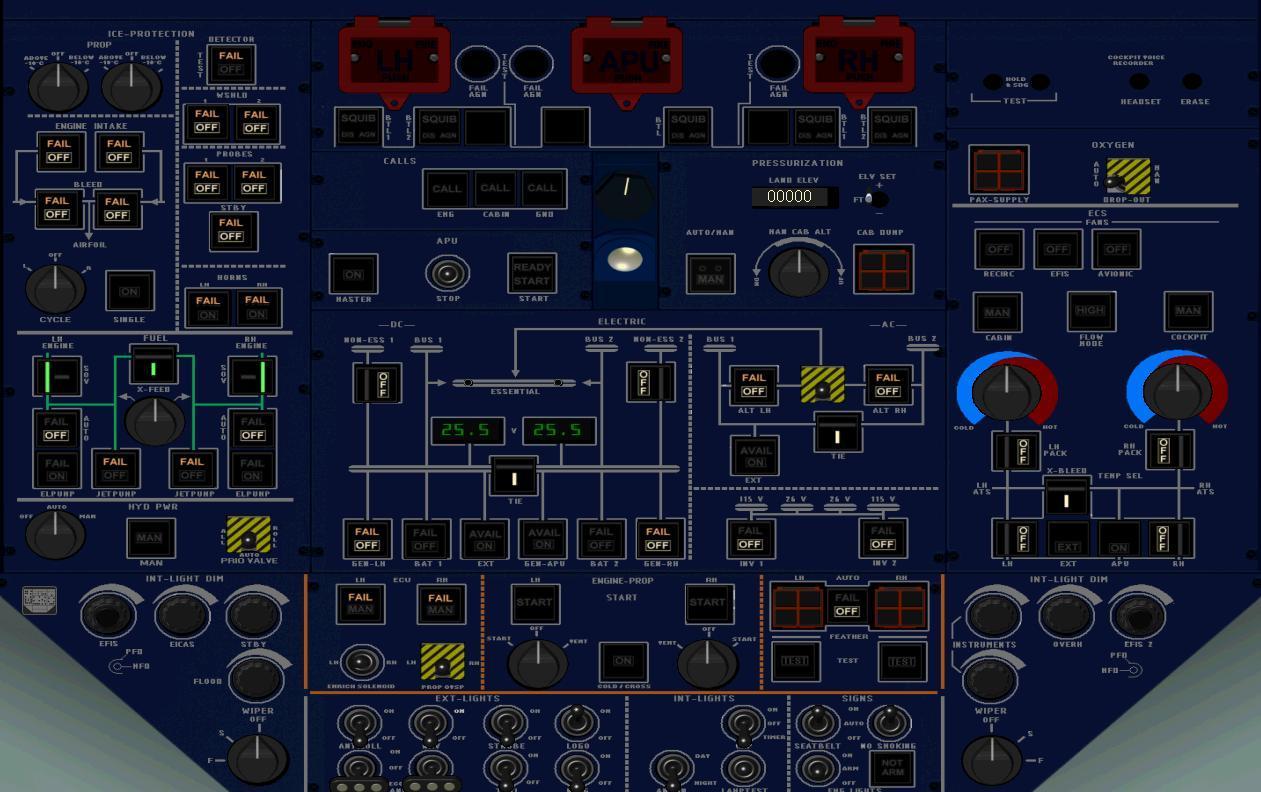
Task: Push the ALT RH FAIL/OFF button
Action: pyautogui.click(x=887, y=385)
